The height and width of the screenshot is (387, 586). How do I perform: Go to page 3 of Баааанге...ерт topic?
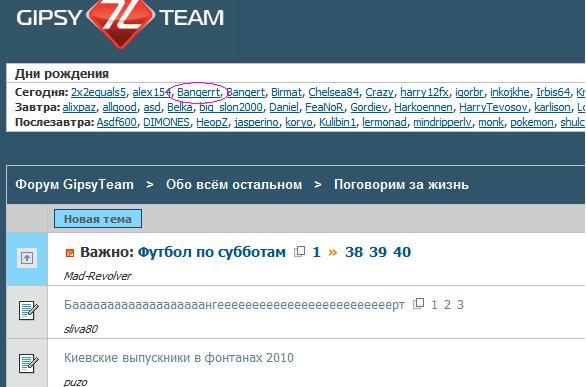[460, 305]
